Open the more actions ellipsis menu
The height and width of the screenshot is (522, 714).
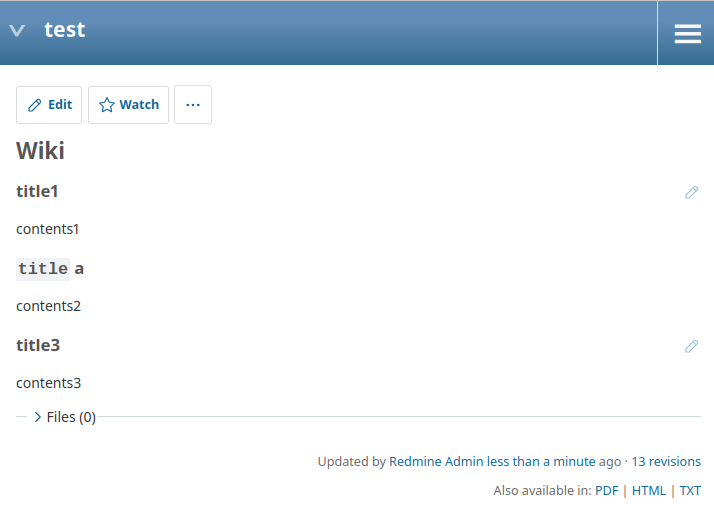(193, 105)
